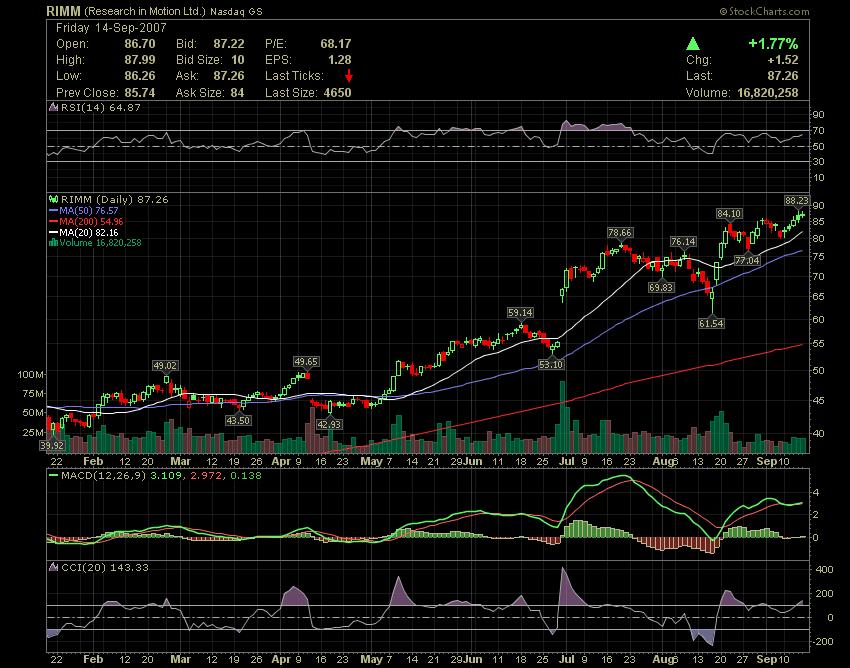Screen dimensions: 850x668
Task: Click the Bid 87.22 value
Action: [229, 43]
